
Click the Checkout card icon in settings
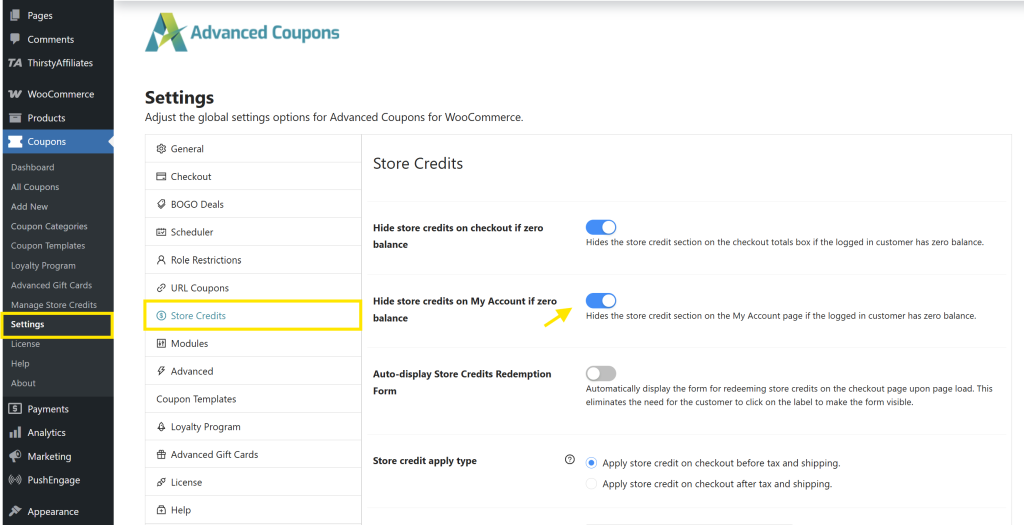(x=161, y=177)
